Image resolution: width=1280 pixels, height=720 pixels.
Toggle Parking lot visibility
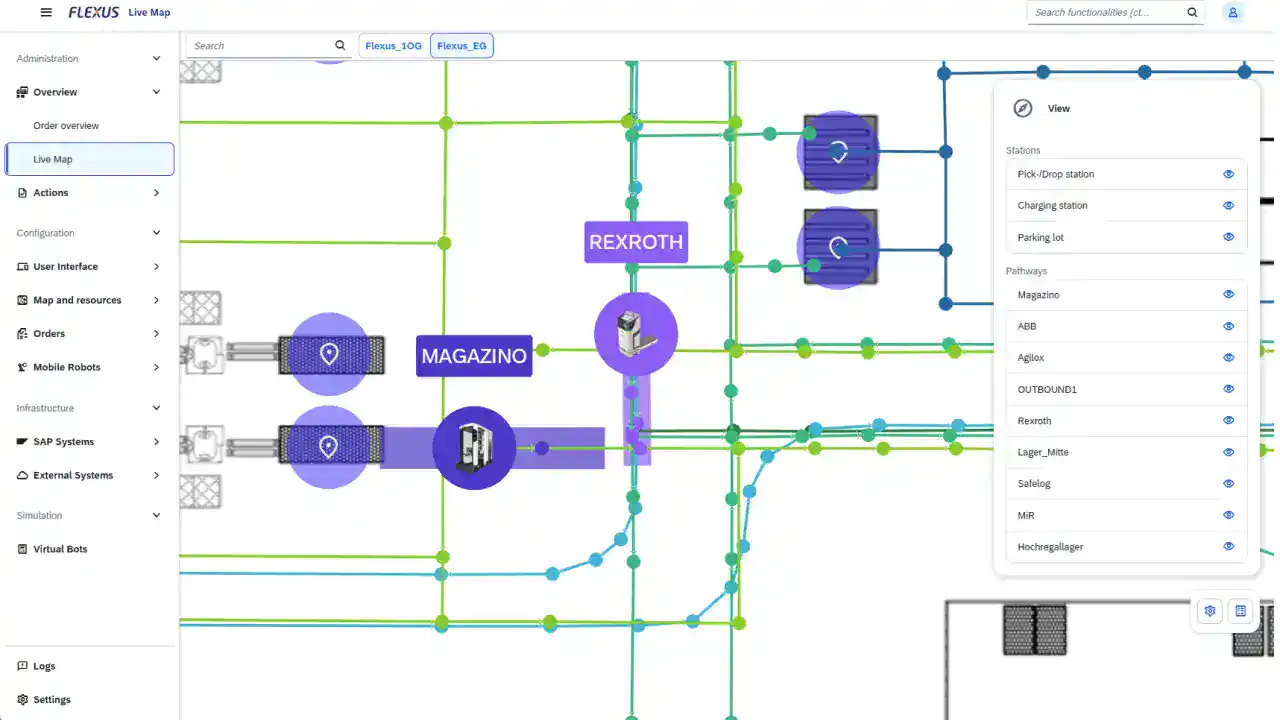tap(1229, 237)
